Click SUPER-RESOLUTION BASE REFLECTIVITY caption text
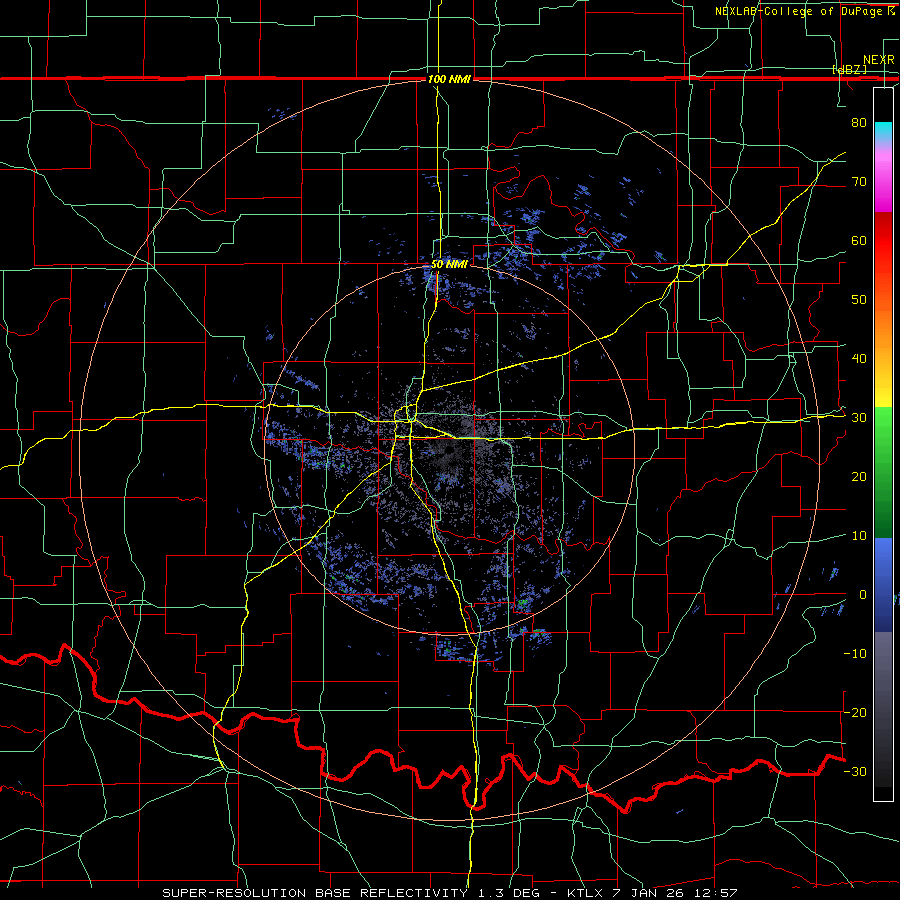The width and height of the screenshot is (900, 900). click(x=315, y=893)
